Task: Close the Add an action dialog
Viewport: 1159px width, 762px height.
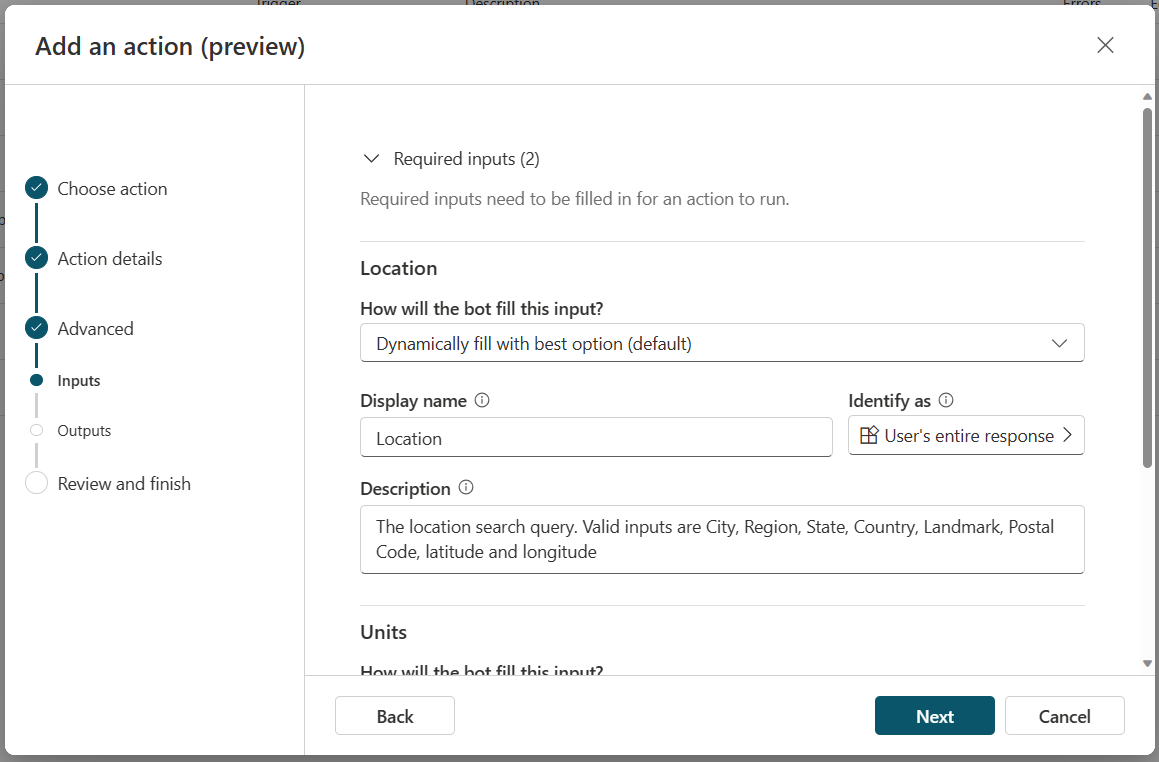Action: (x=1105, y=45)
